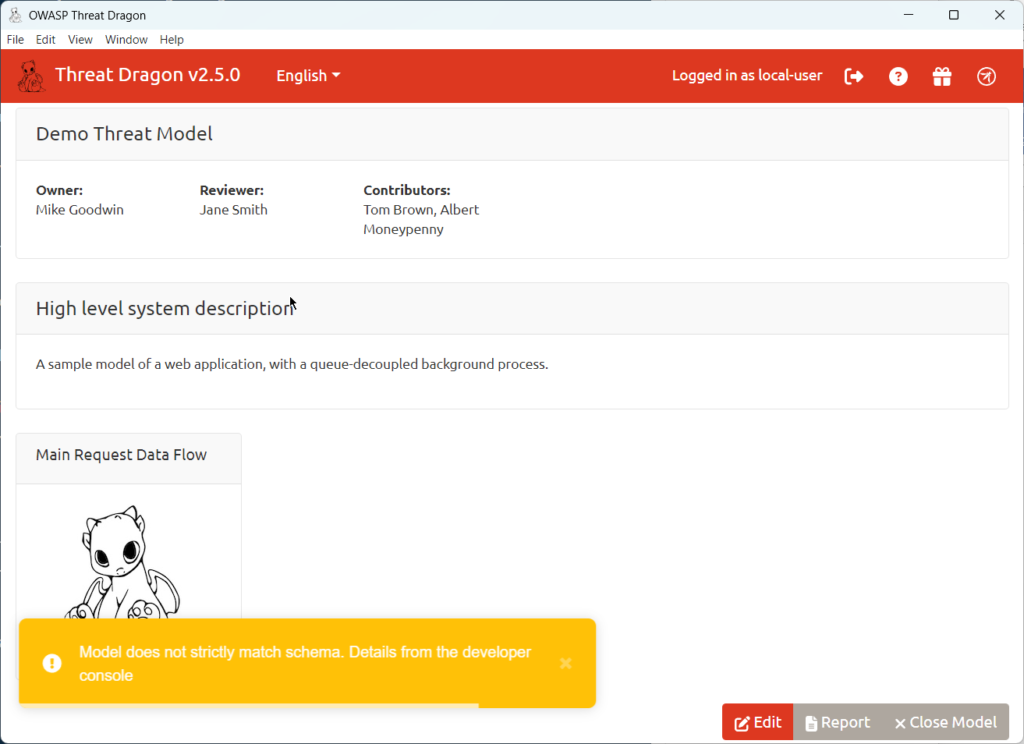The height and width of the screenshot is (744, 1024).
Task: Click the red Edit button
Action: pos(757,722)
